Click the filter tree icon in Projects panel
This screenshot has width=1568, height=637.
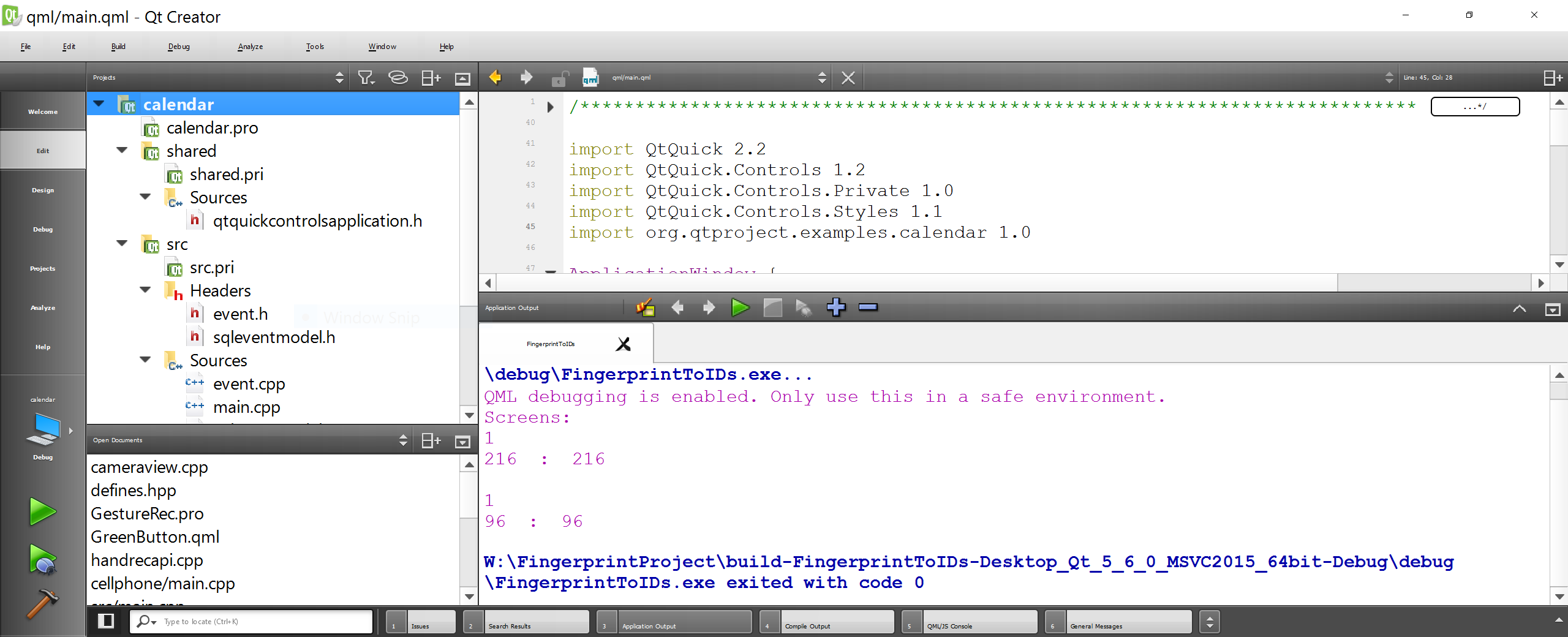tap(366, 78)
